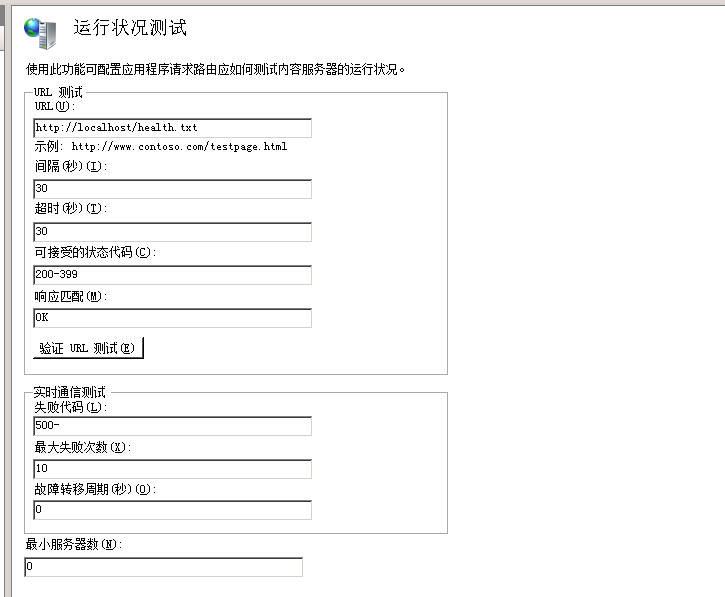
Task: Click the 运行状况测试 page title
Action: (130, 28)
